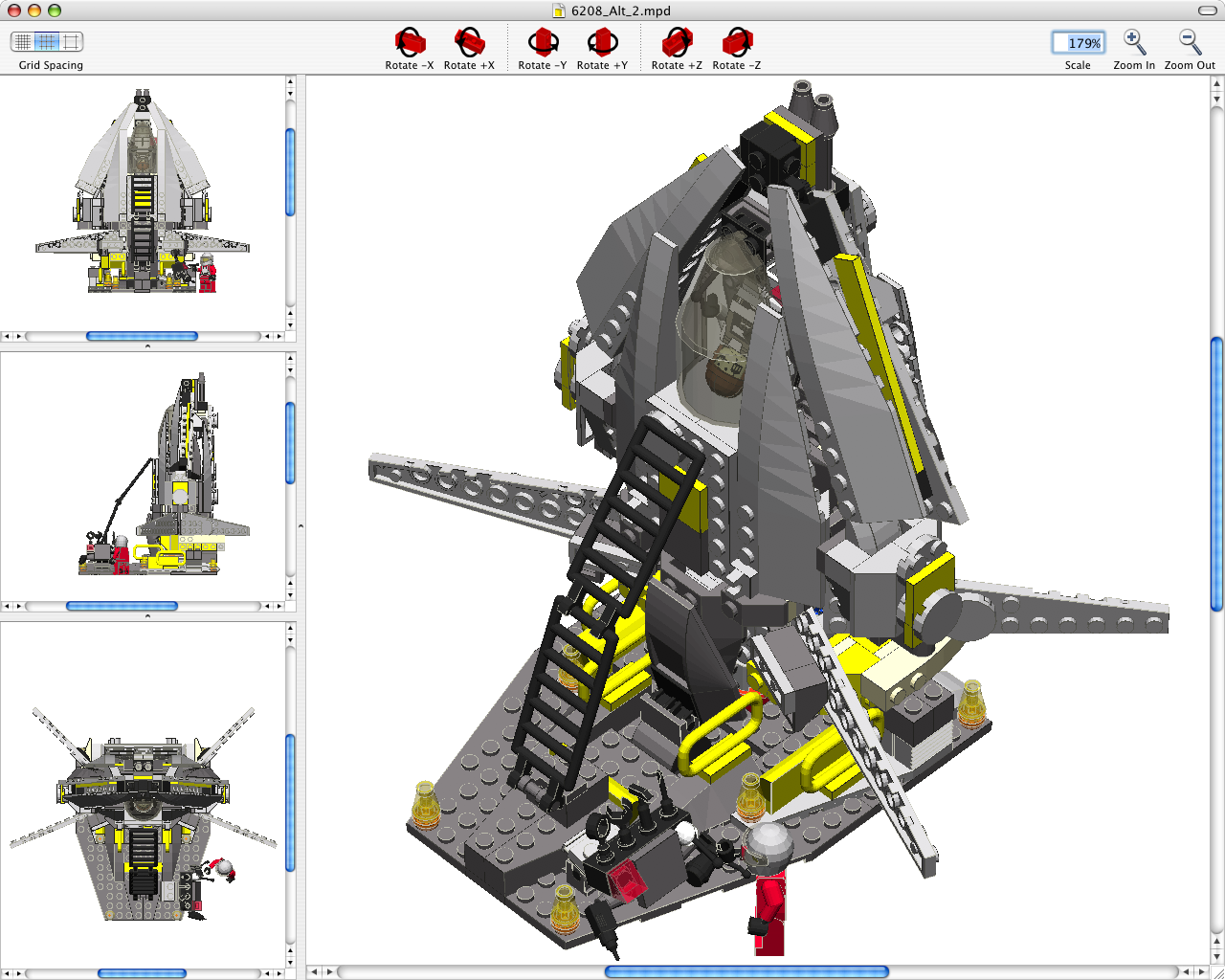This screenshot has width=1225, height=980.
Task: Collapse the middle view pane using the split chevron
Action: (x=147, y=616)
